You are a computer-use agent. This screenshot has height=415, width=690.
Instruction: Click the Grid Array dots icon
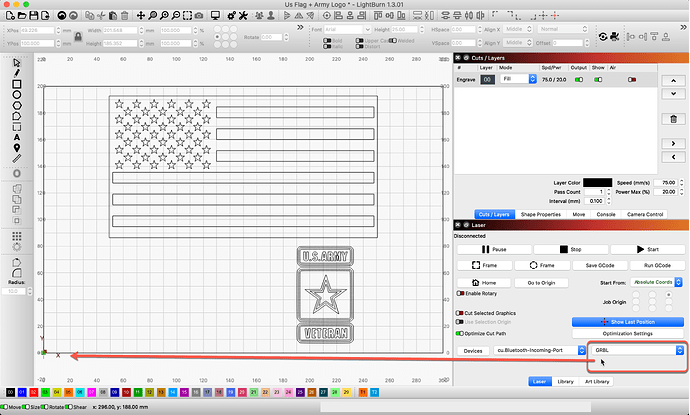[x=17, y=236]
